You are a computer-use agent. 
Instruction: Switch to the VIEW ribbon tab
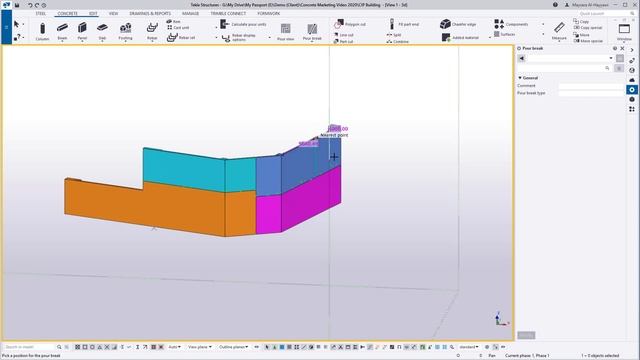tap(113, 13)
